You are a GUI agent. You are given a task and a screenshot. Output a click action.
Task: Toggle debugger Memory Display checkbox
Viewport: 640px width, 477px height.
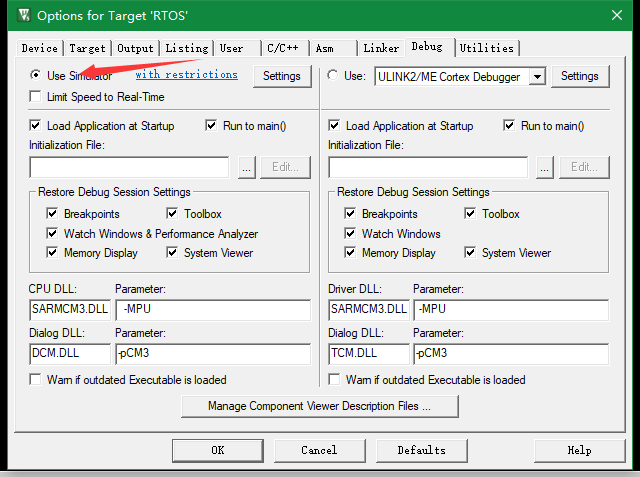[x=350, y=253]
